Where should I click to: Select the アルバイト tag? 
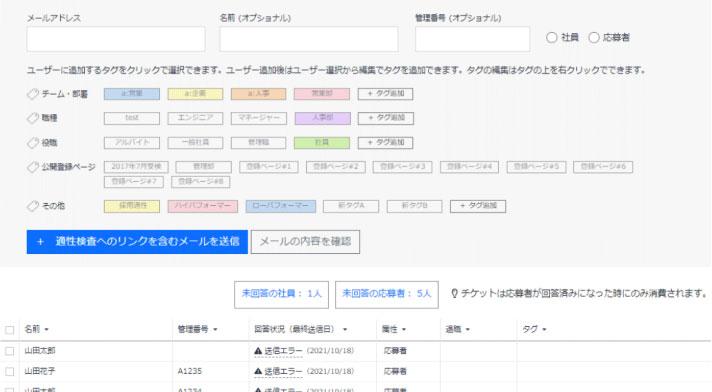(x=132, y=143)
